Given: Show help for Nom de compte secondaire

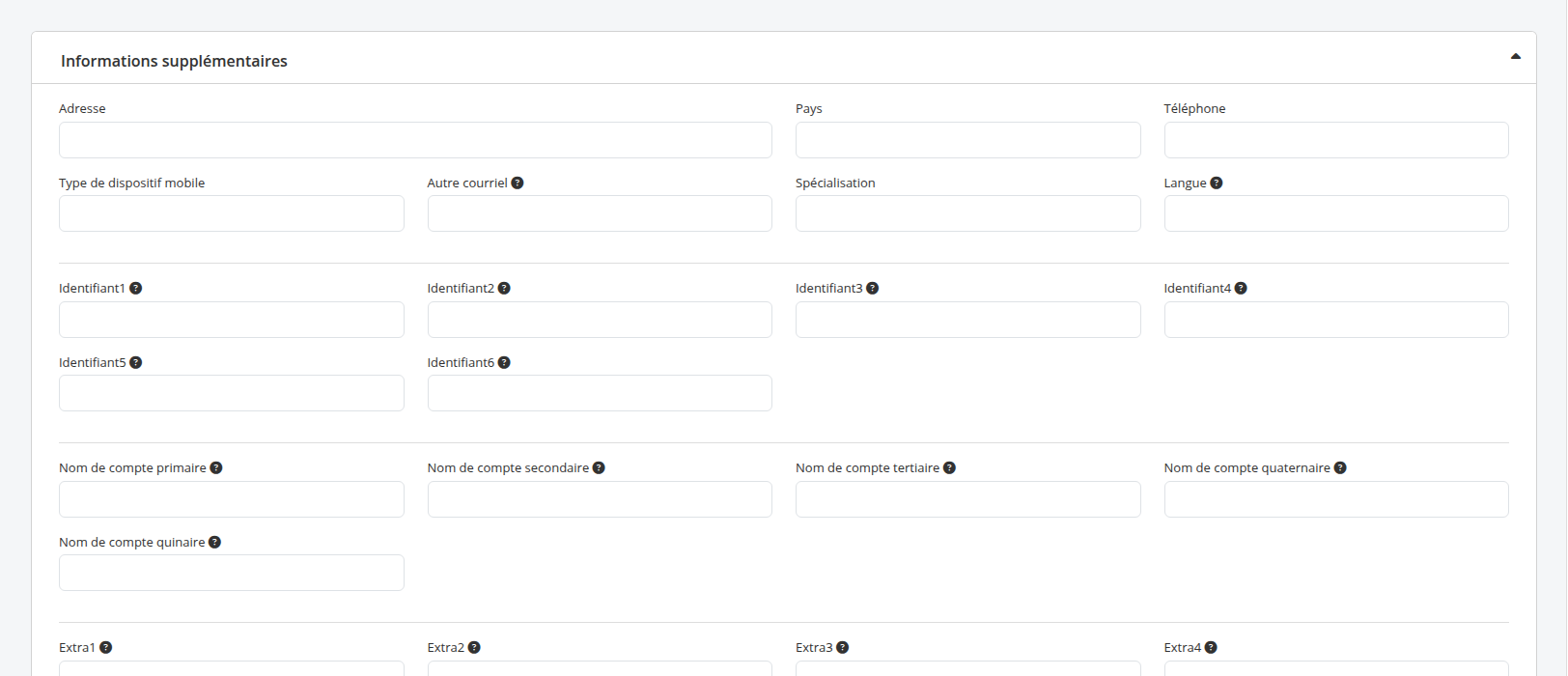Looking at the screenshot, I should (x=599, y=467).
